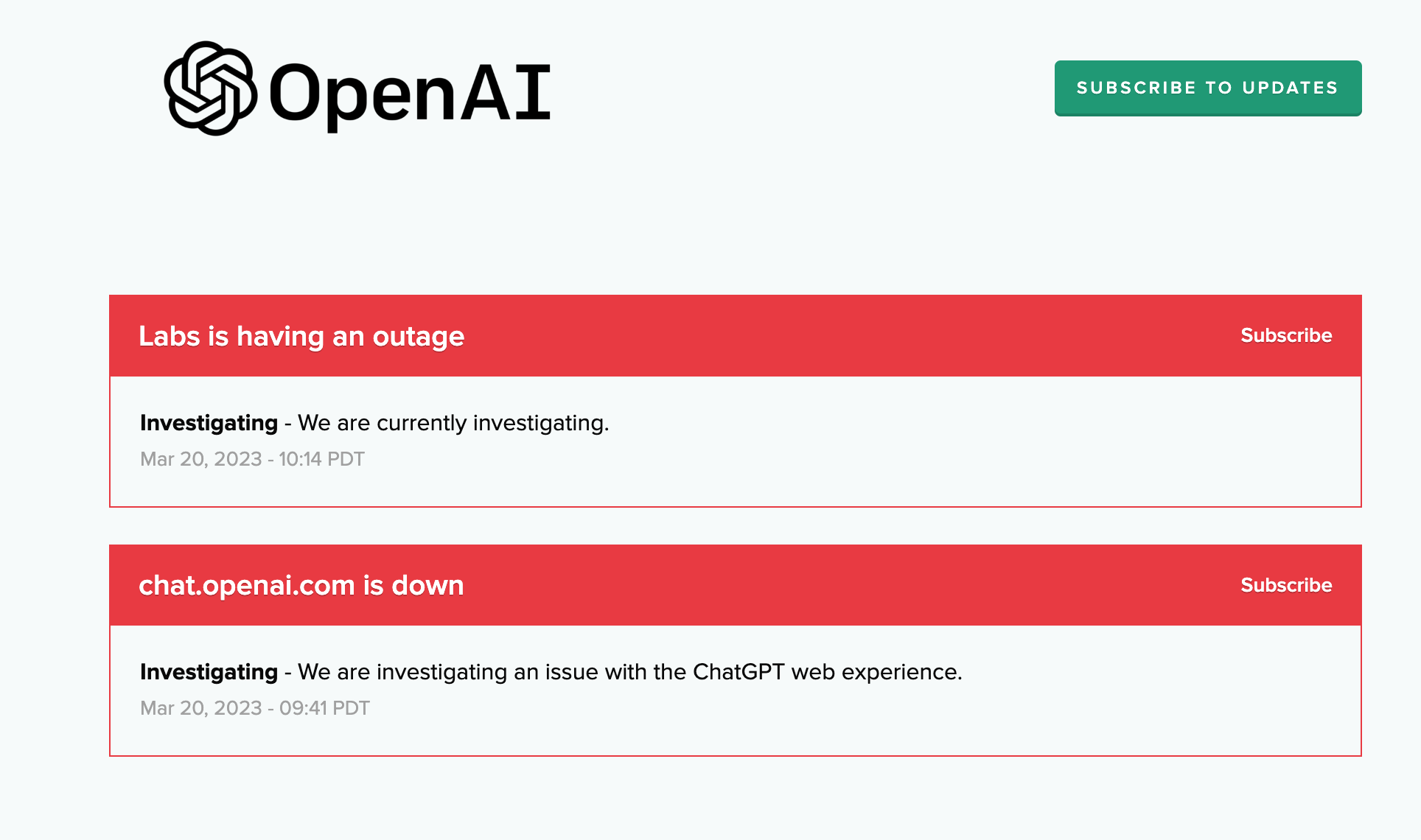Click the Subscribe link on the top incident
The width and height of the screenshot is (1421, 840).
(x=1286, y=335)
